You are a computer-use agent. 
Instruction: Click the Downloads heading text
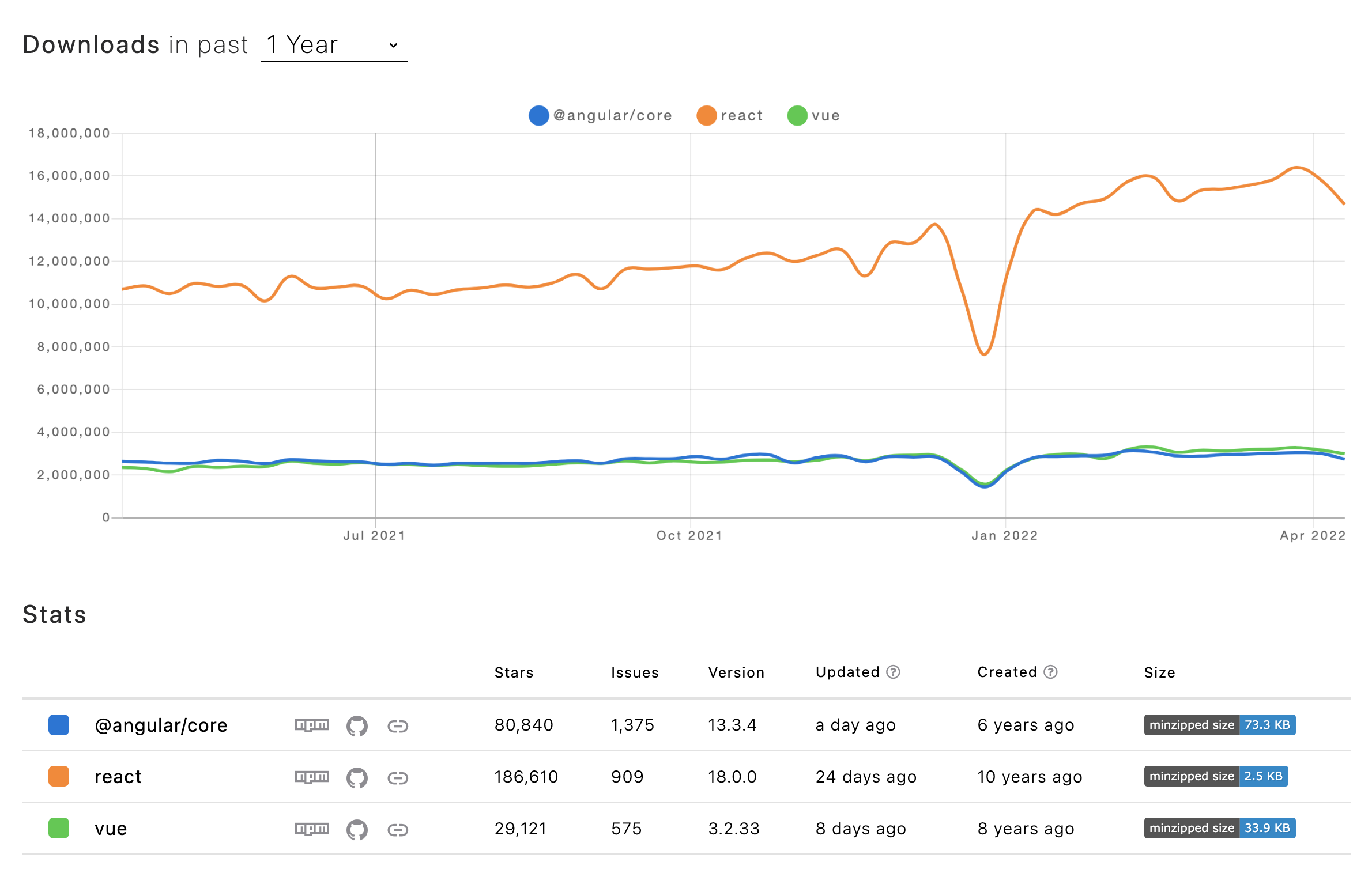coord(91,45)
